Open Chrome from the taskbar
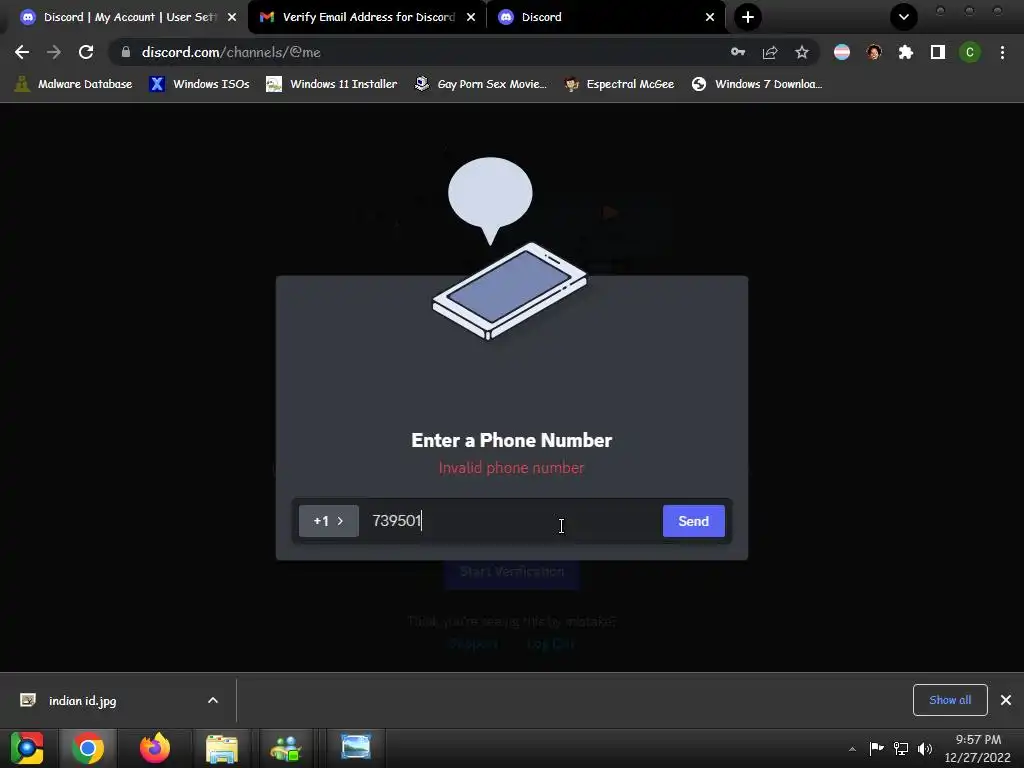Screen dimensions: 1024x768 coord(88,748)
